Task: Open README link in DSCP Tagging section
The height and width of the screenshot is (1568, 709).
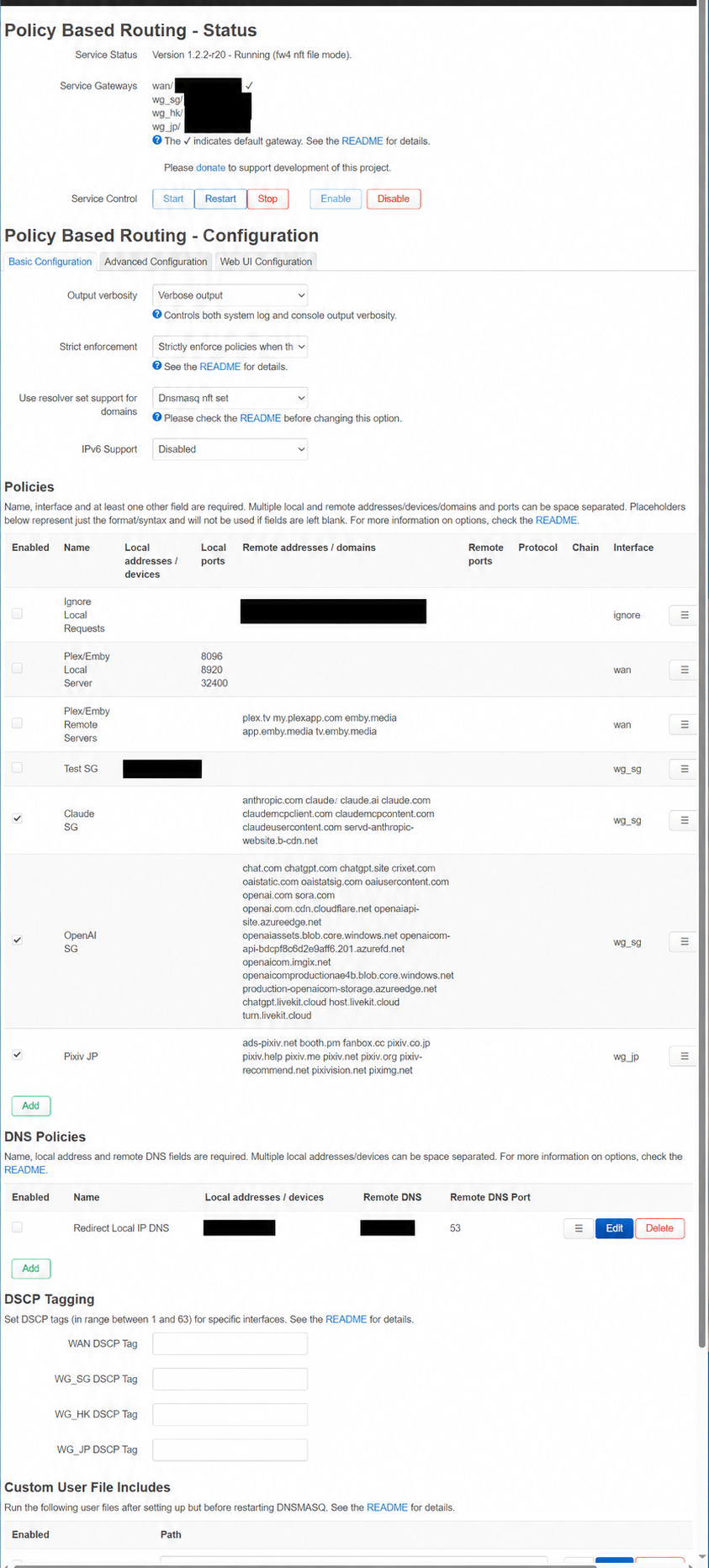Action: coord(347,1319)
